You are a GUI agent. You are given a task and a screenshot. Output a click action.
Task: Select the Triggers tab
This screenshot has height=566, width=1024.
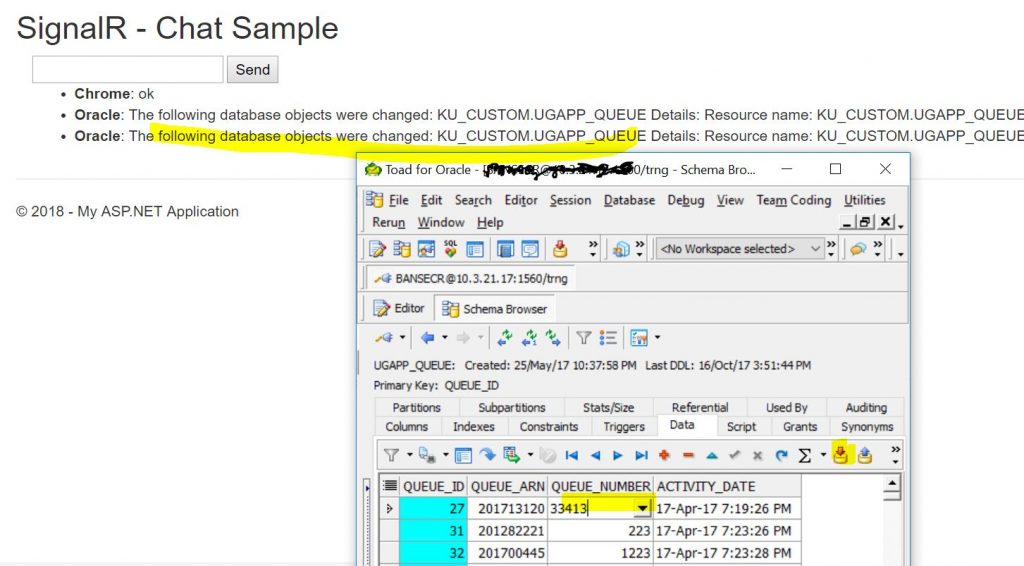(624, 427)
